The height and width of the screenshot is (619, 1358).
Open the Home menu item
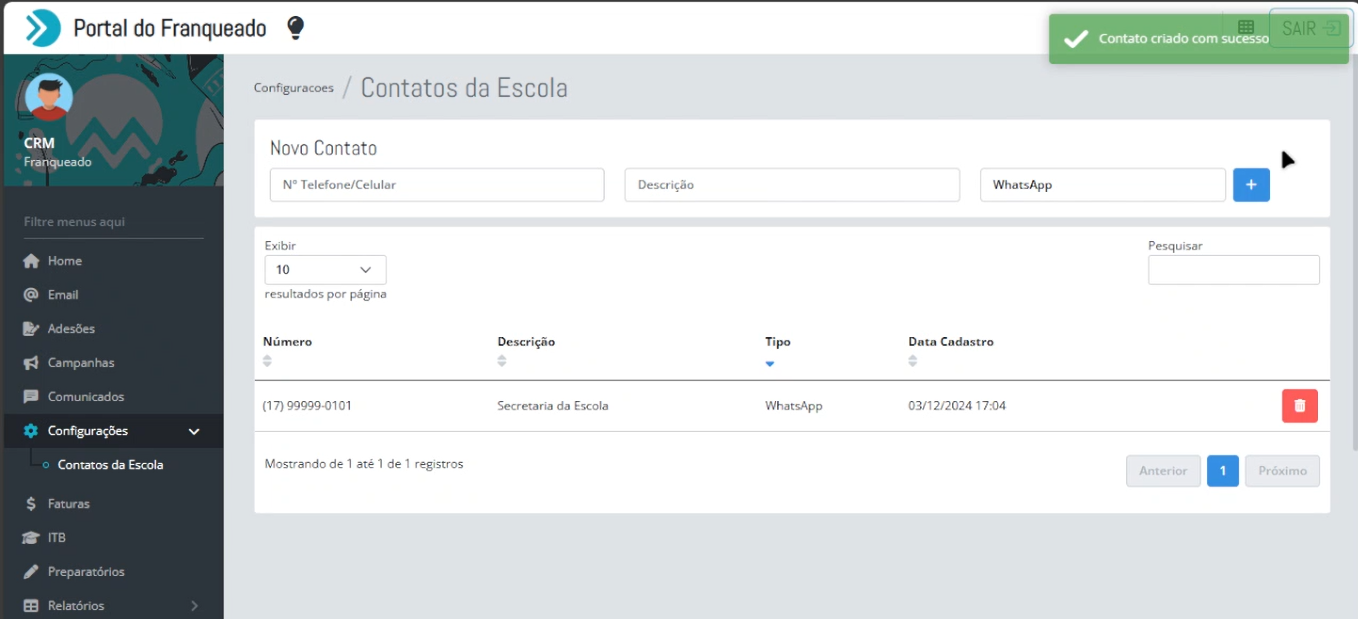click(65, 261)
